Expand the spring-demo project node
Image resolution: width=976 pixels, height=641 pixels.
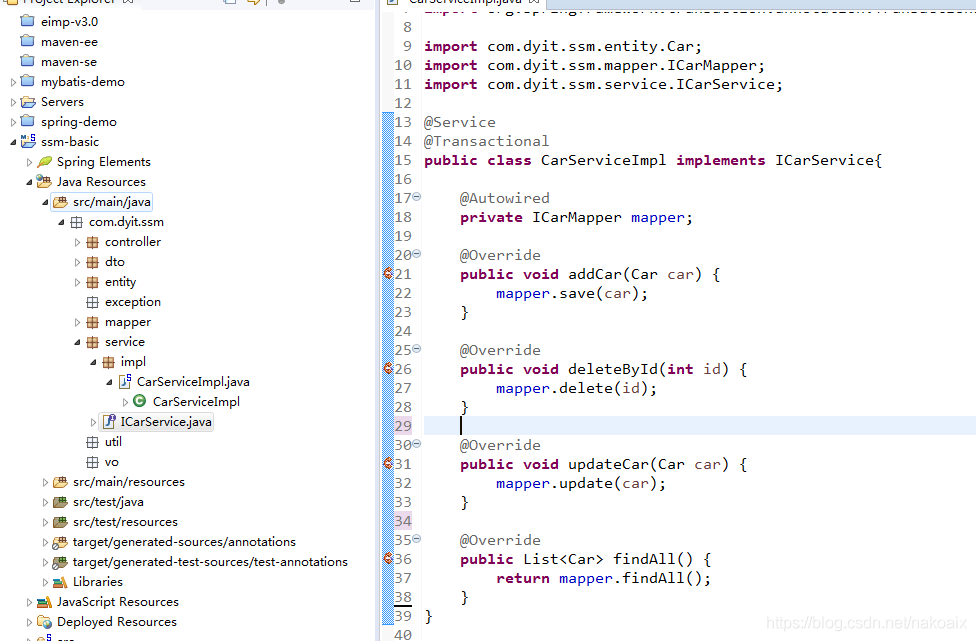pos(13,122)
